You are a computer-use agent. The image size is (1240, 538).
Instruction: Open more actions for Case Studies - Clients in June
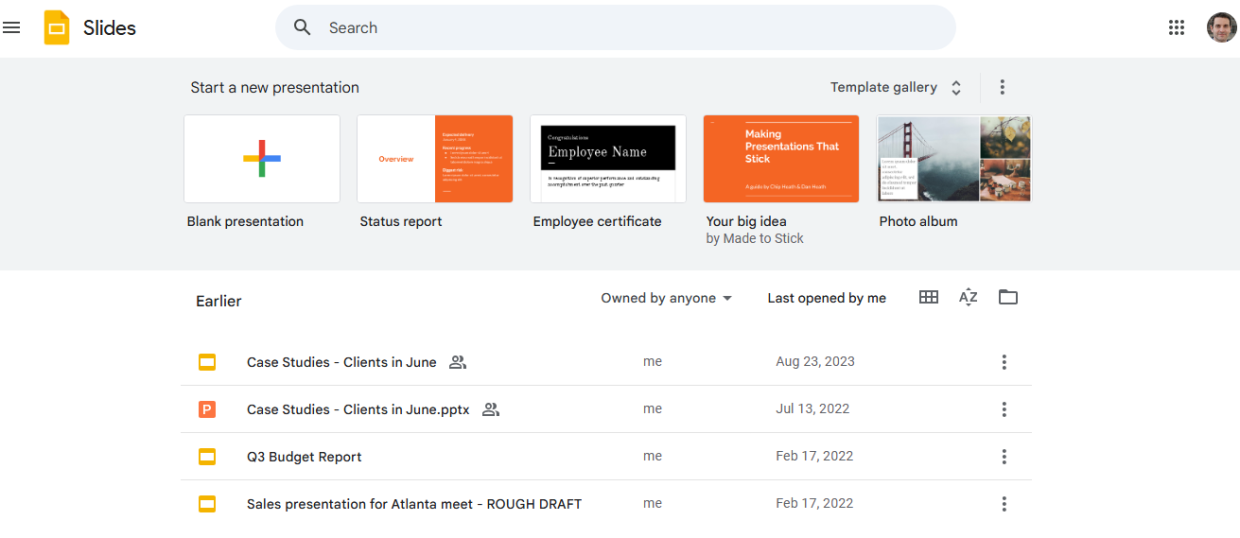tap(1004, 362)
